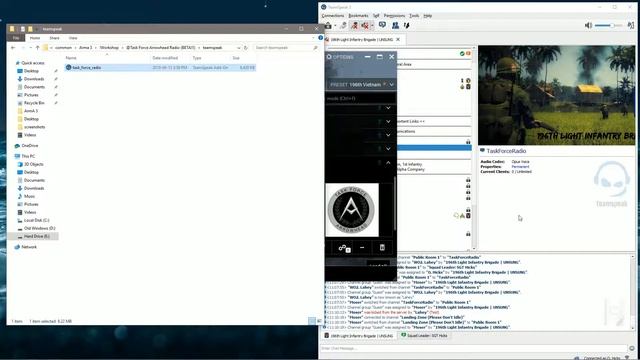The width and height of the screenshot is (640, 360).
Task: Switch to the 196th Light Infantry server chat tab
Action: 359,336
